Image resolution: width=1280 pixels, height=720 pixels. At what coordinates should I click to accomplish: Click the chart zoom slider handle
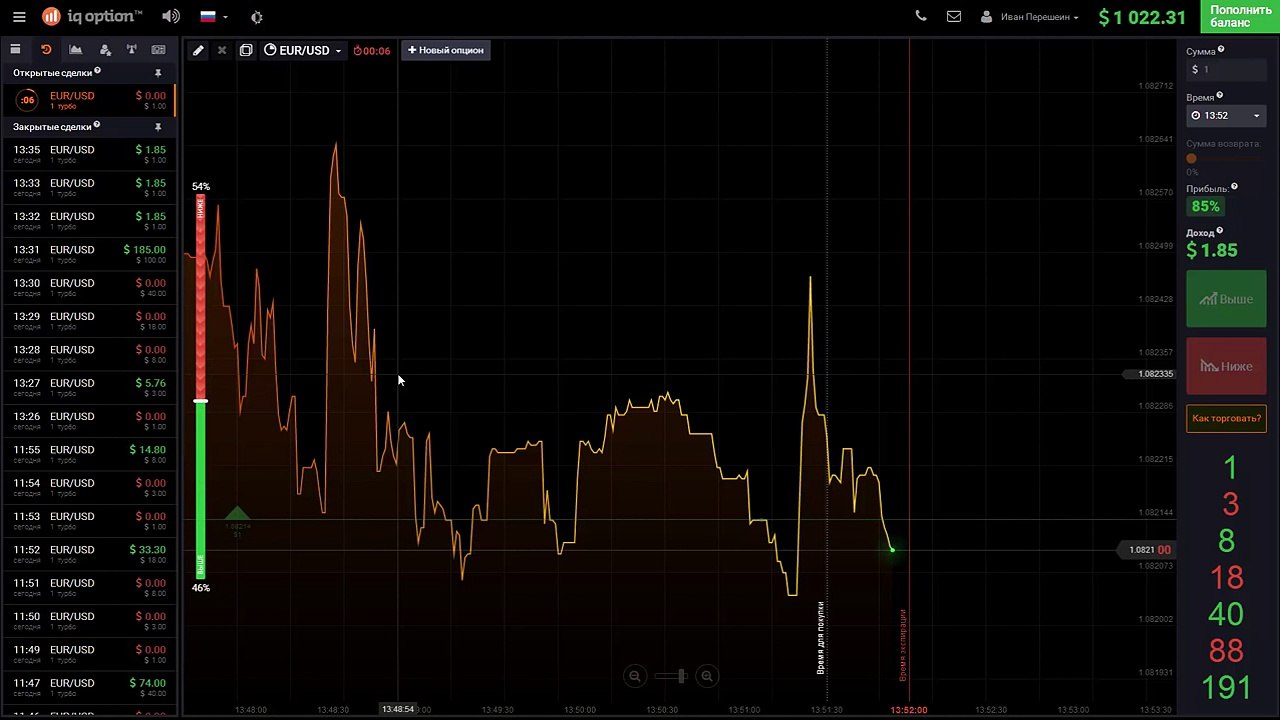(682, 676)
